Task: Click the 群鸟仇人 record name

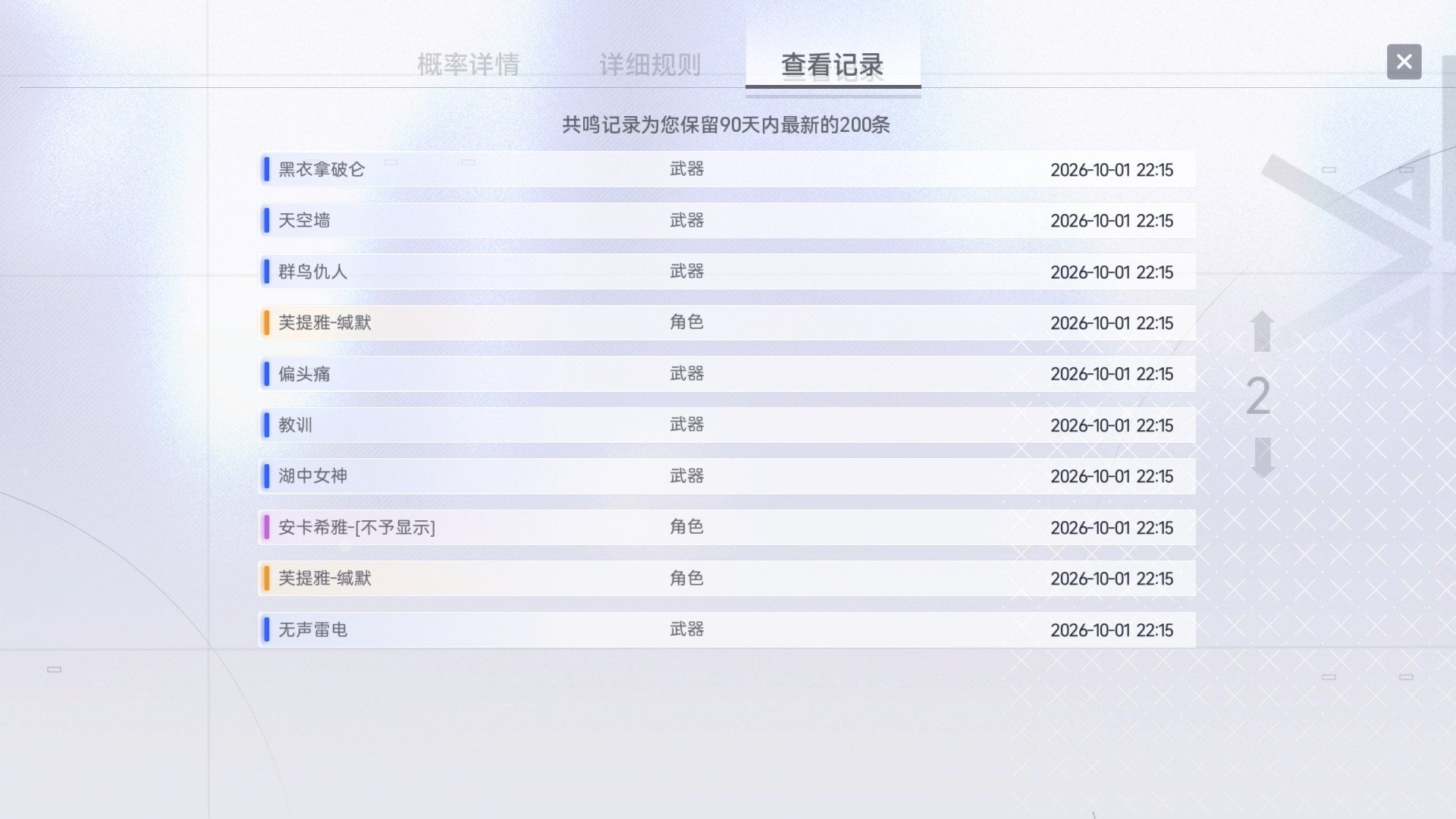Action: (312, 271)
